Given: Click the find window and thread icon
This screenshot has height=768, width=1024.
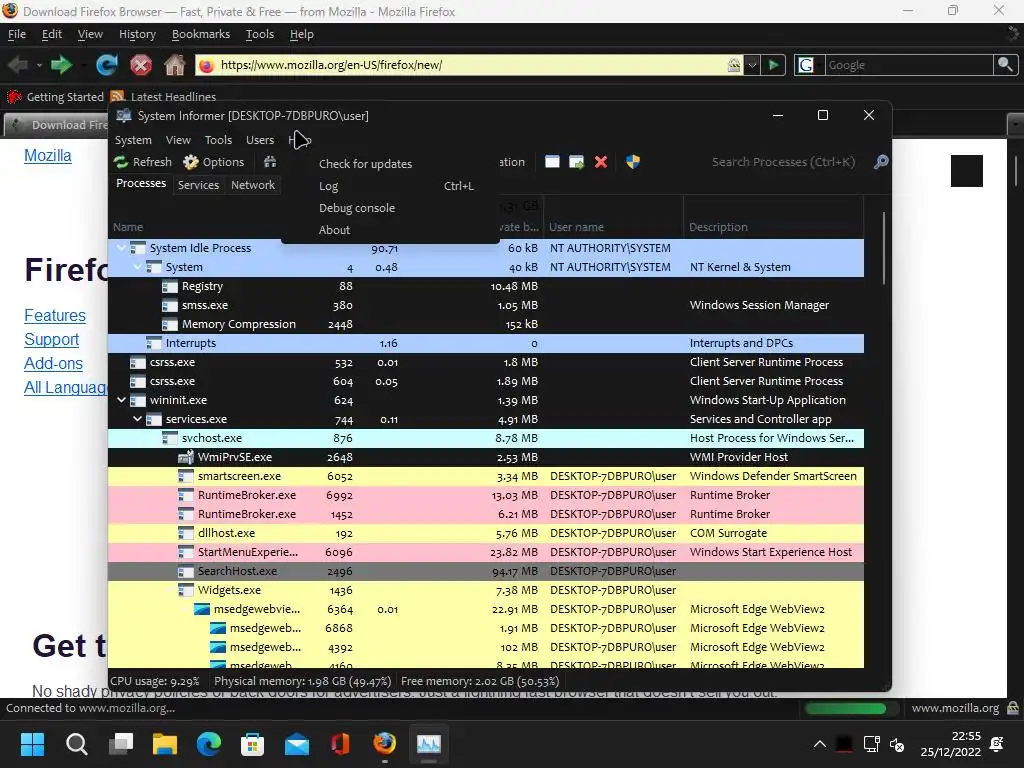Looking at the screenshot, I should point(577,162).
